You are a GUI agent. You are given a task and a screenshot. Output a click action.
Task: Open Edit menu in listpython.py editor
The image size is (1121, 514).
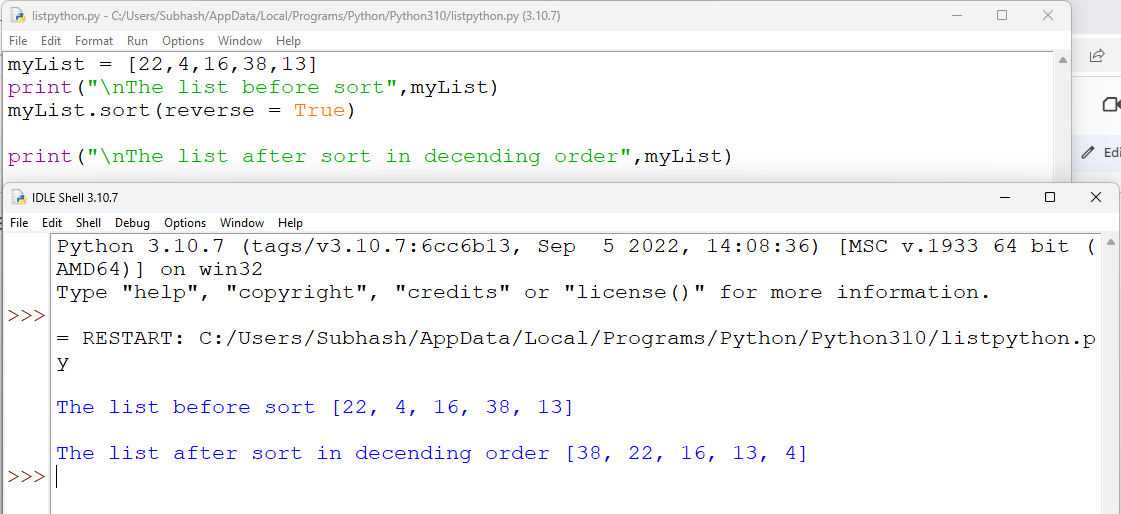coord(51,41)
